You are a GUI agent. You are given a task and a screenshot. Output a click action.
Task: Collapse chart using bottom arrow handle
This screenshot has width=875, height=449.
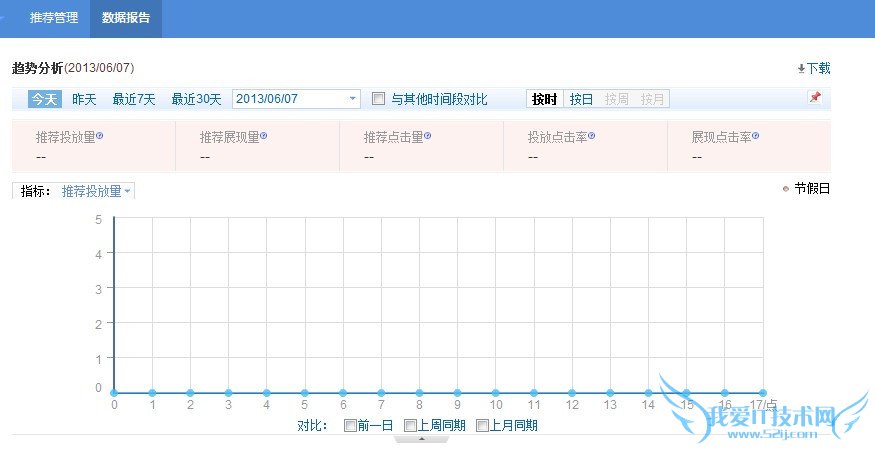[422, 439]
